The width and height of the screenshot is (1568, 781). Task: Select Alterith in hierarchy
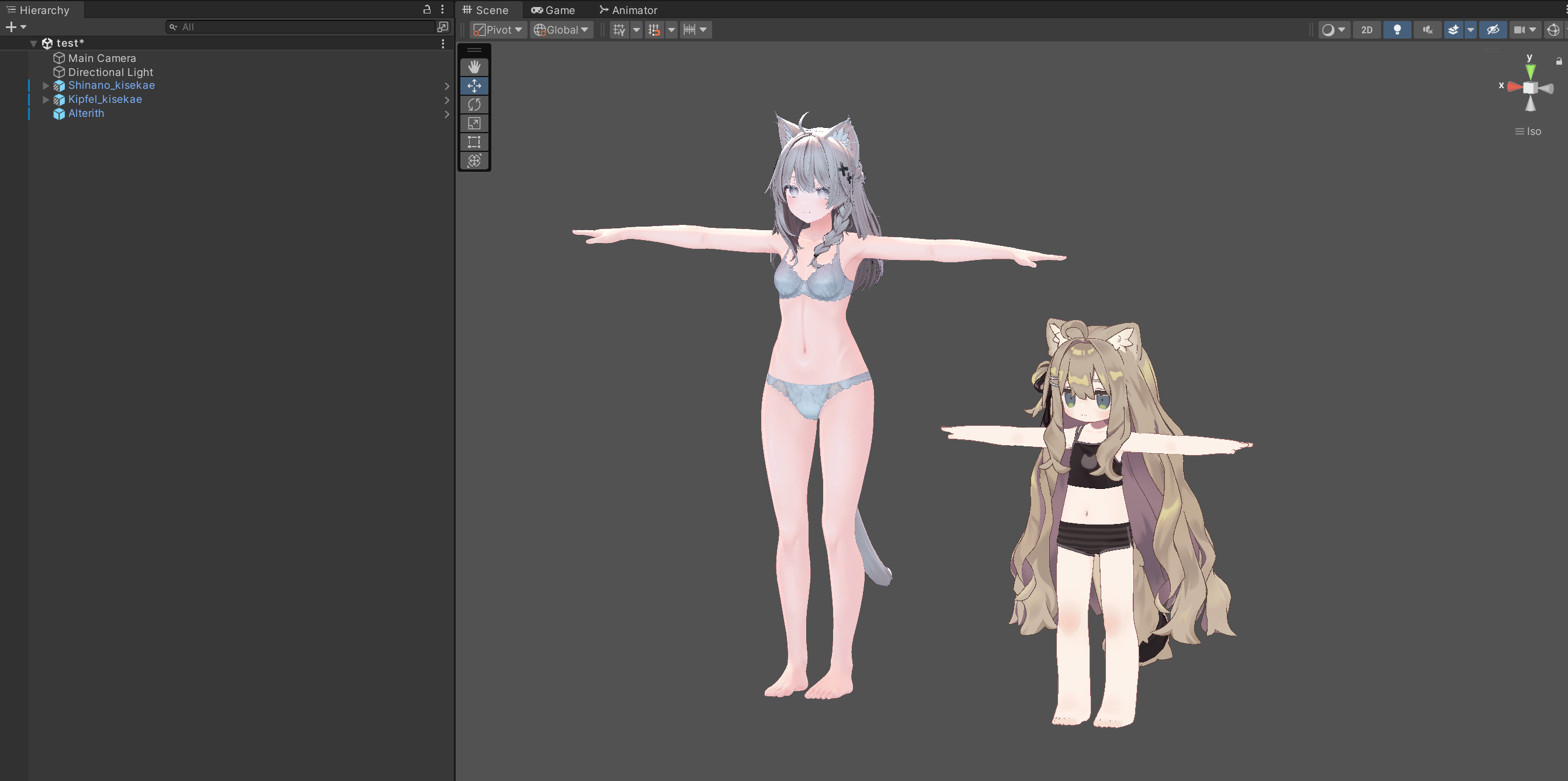[x=86, y=113]
